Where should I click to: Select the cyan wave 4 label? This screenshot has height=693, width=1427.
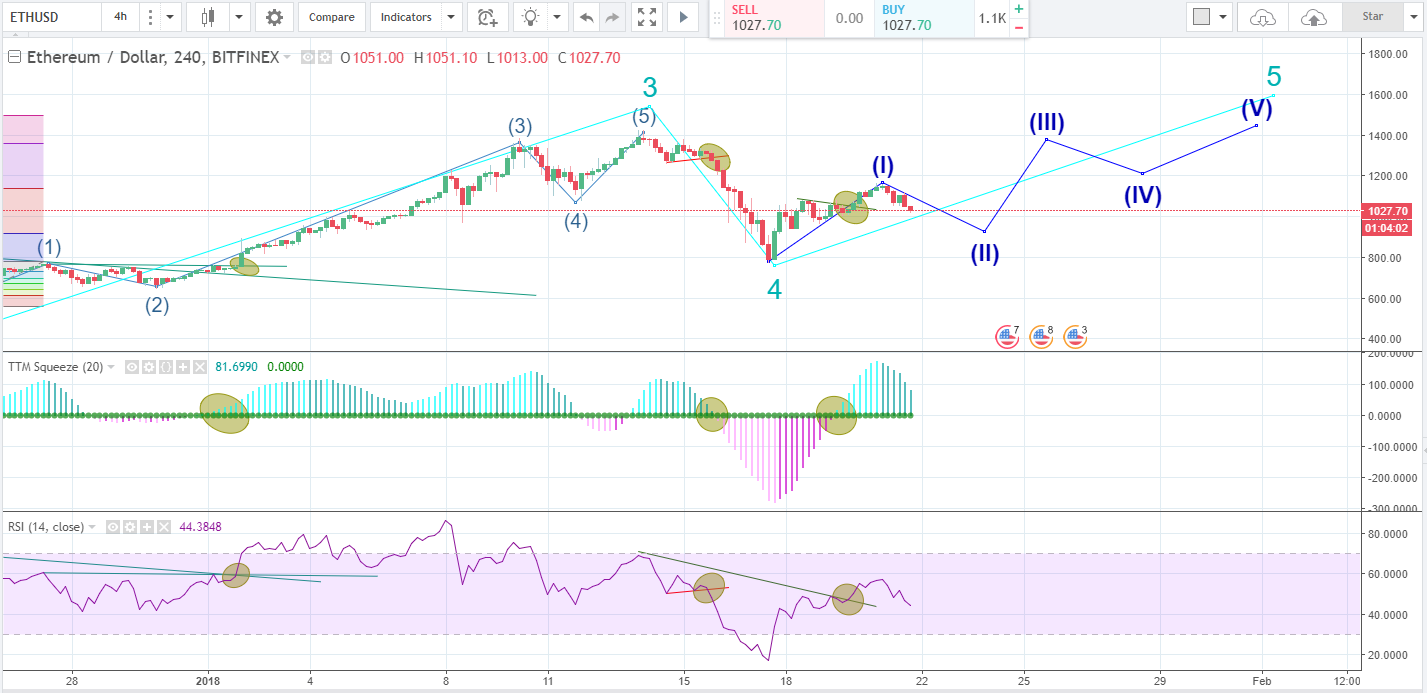tap(775, 290)
